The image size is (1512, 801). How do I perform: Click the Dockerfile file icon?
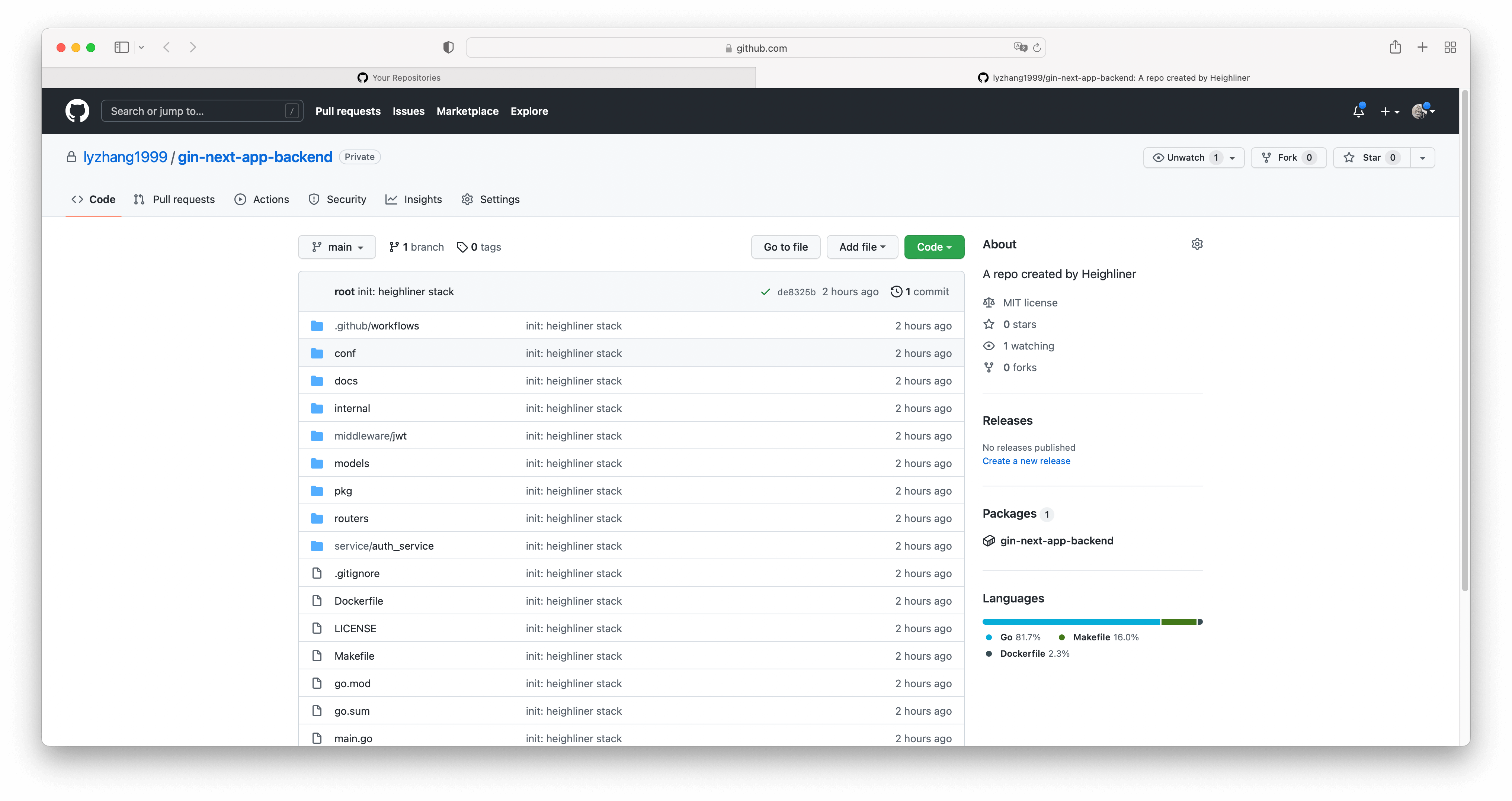(x=317, y=601)
